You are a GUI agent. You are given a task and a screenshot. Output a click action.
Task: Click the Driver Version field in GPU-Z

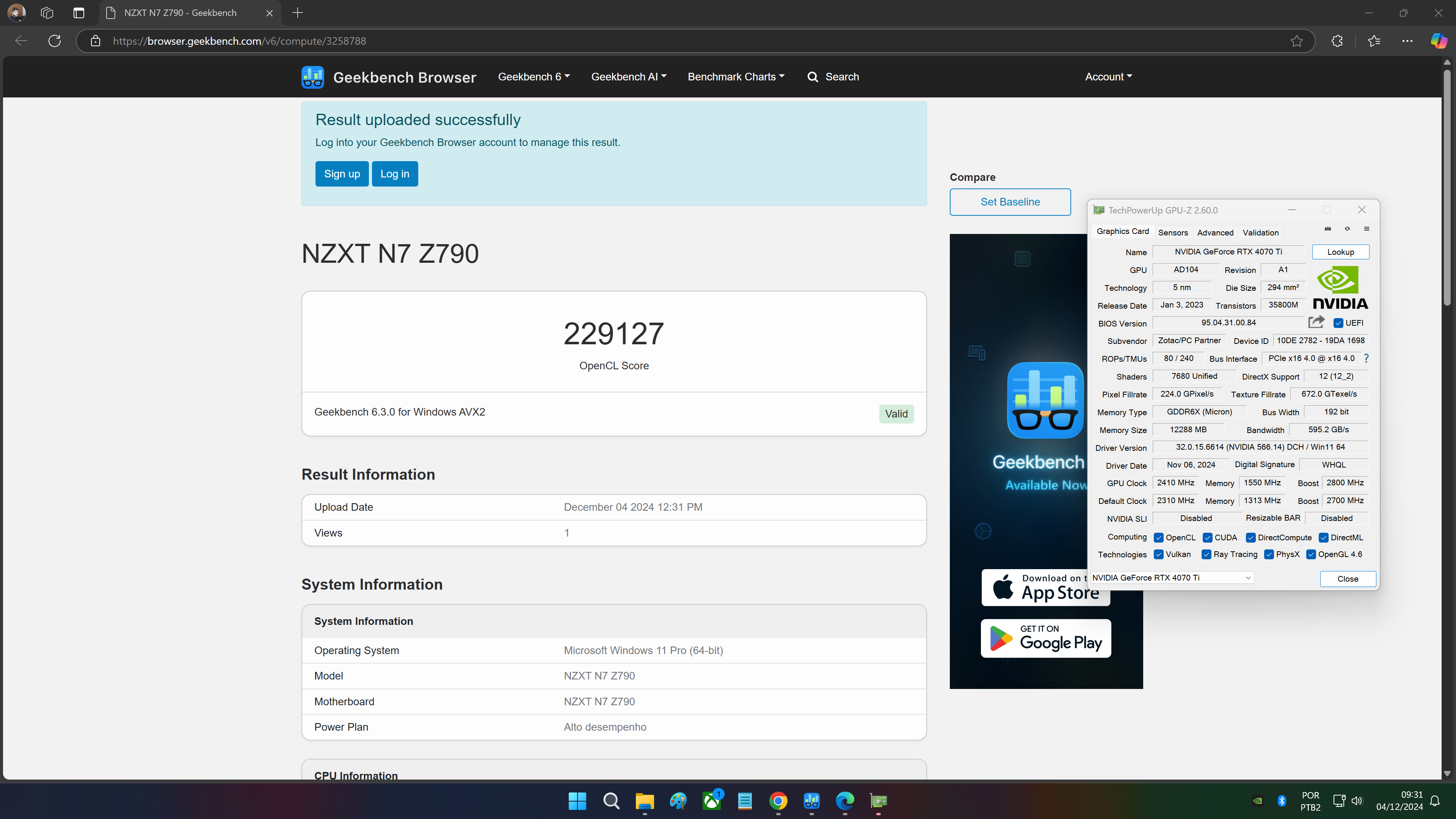tap(1260, 447)
